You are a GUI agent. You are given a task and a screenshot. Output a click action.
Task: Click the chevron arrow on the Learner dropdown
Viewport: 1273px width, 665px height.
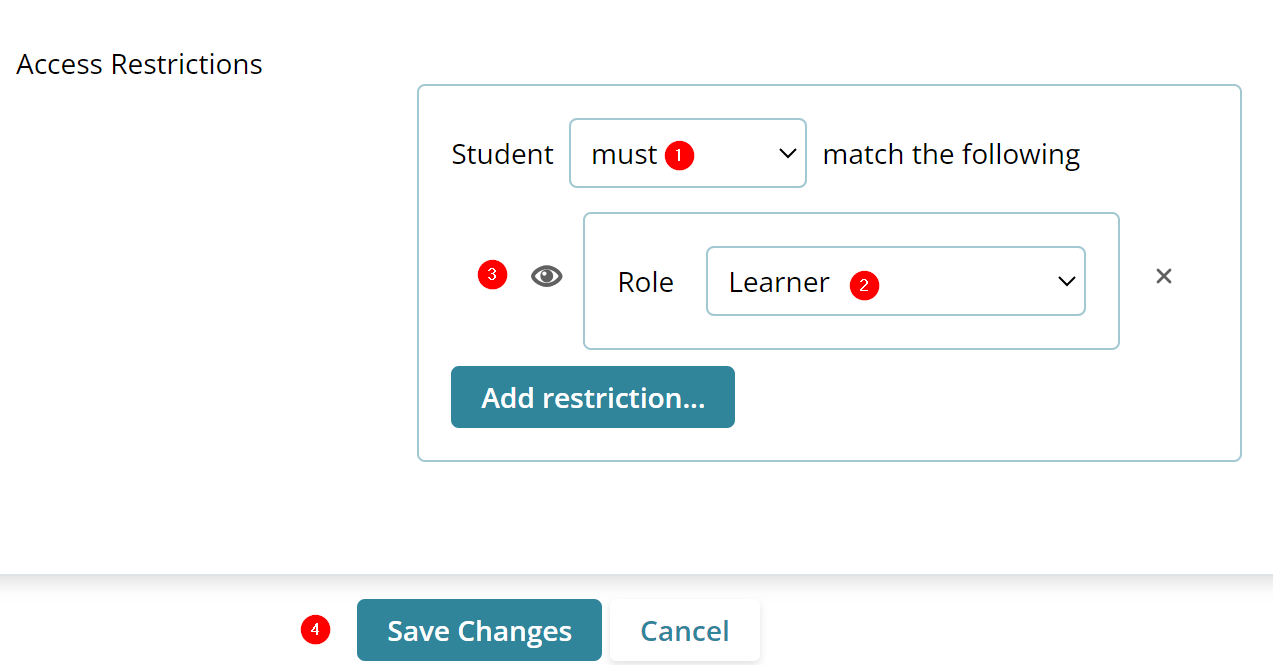(x=1066, y=282)
